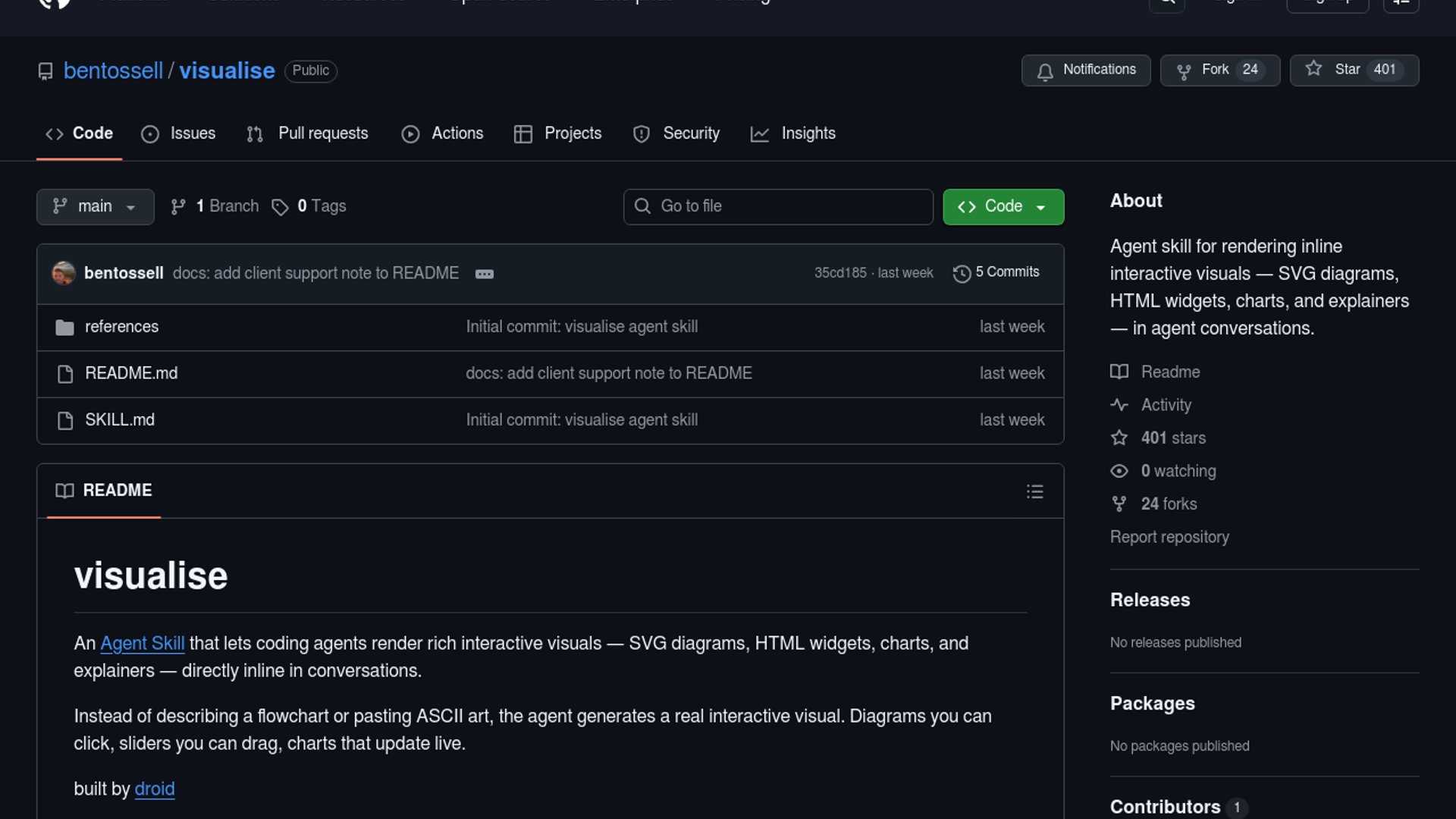1456x819 pixels.
Task: Open the README.md file
Action: [131, 373]
